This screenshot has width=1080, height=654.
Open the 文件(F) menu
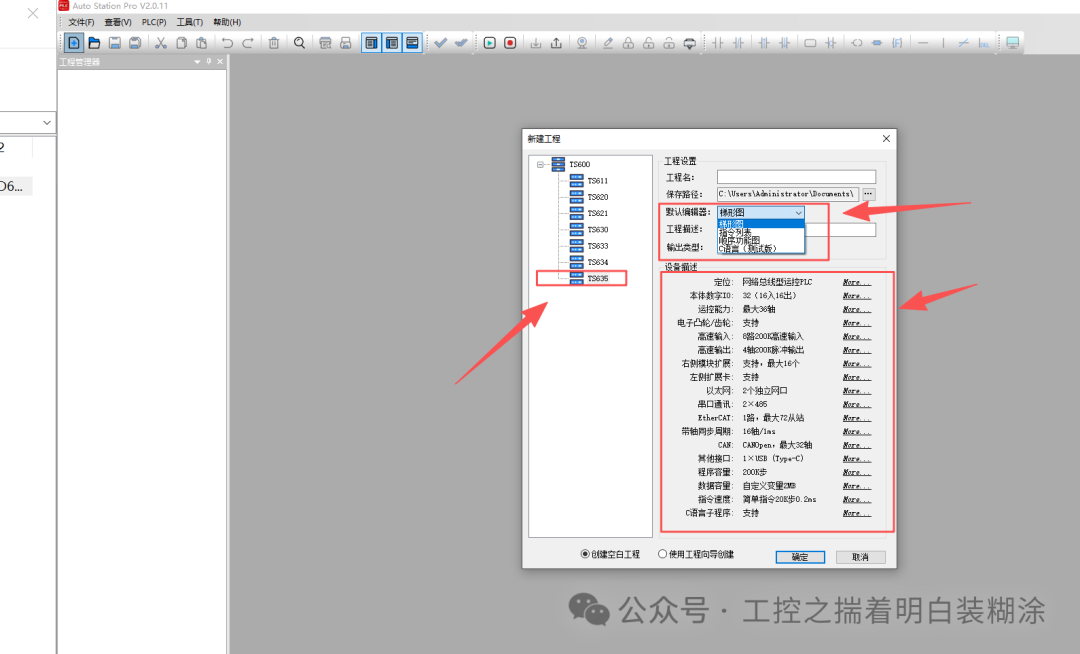pos(81,23)
